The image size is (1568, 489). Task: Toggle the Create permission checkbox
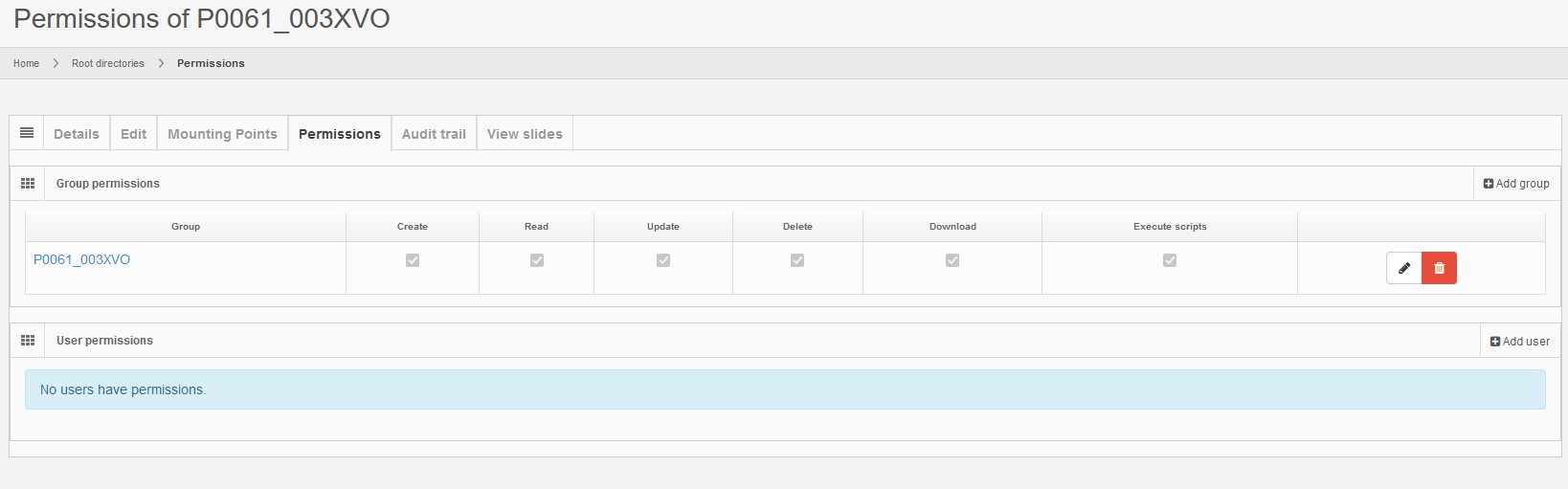(413, 260)
